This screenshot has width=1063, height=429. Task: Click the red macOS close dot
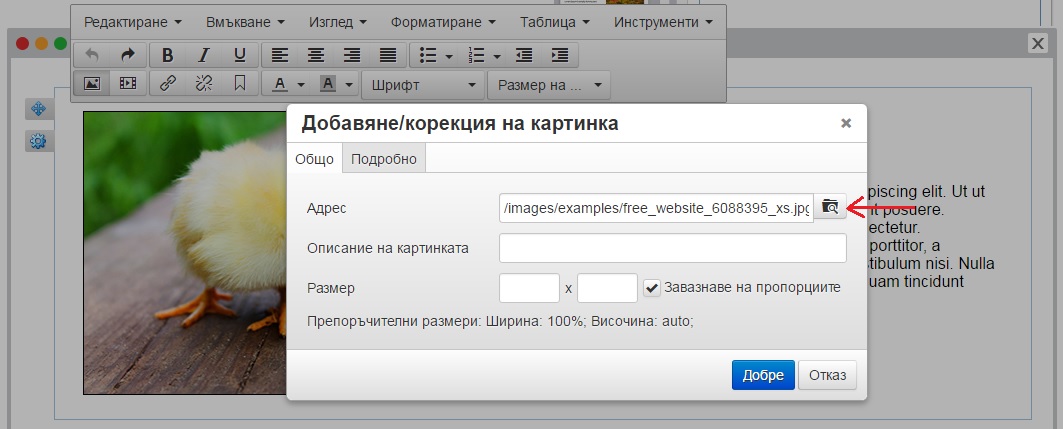tap(22, 43)
